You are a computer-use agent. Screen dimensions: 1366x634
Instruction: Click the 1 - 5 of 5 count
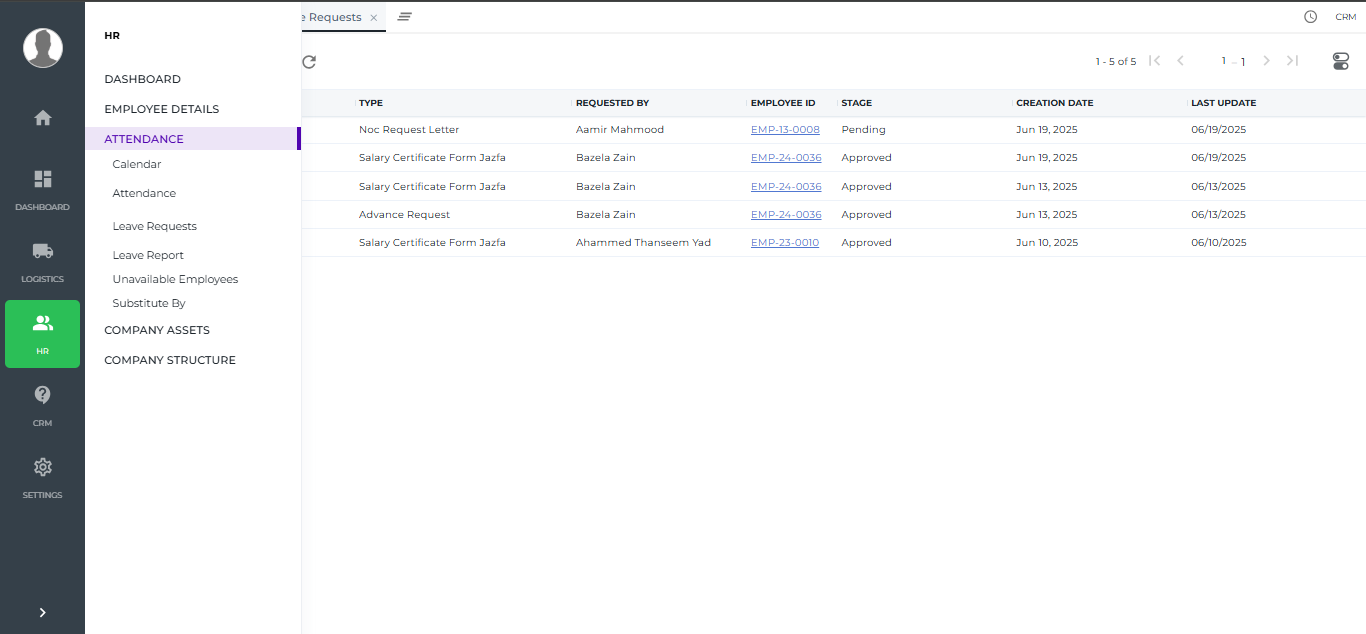coord(1116,62)
